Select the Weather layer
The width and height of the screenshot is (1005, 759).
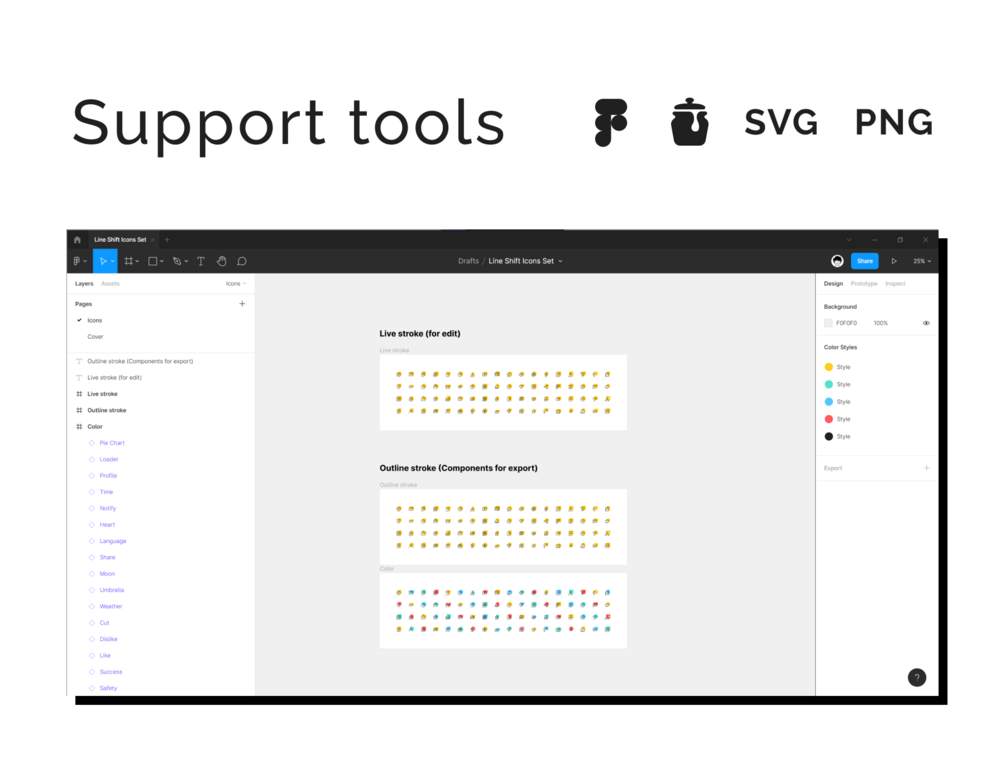click(x=111, y=606)
